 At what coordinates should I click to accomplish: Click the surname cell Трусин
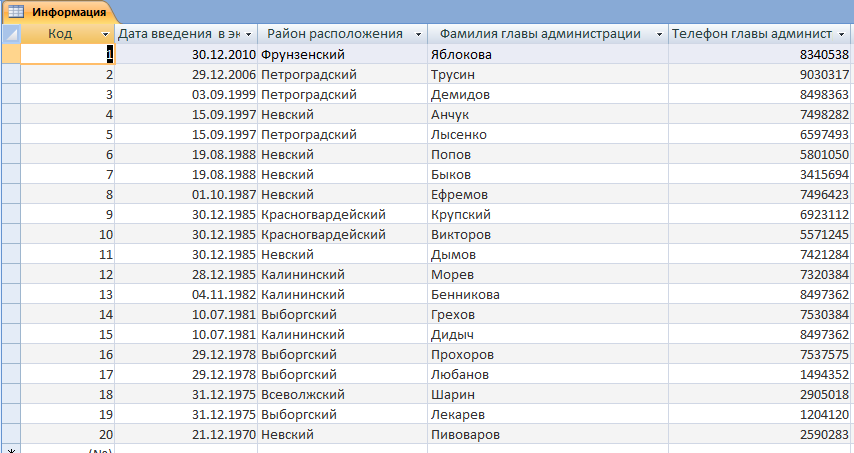coord(548,74)
